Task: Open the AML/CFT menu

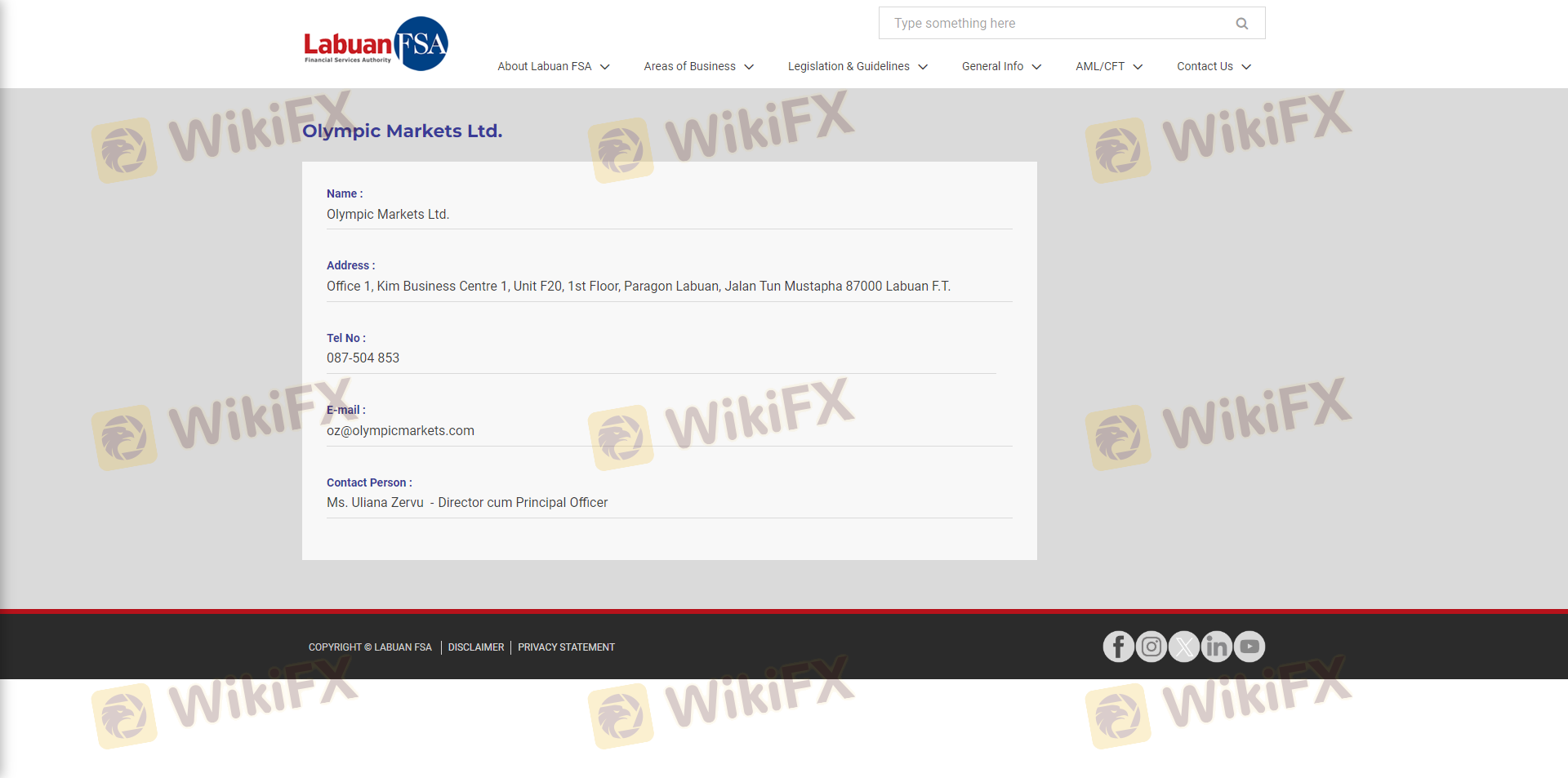Action: (1100, 66)
